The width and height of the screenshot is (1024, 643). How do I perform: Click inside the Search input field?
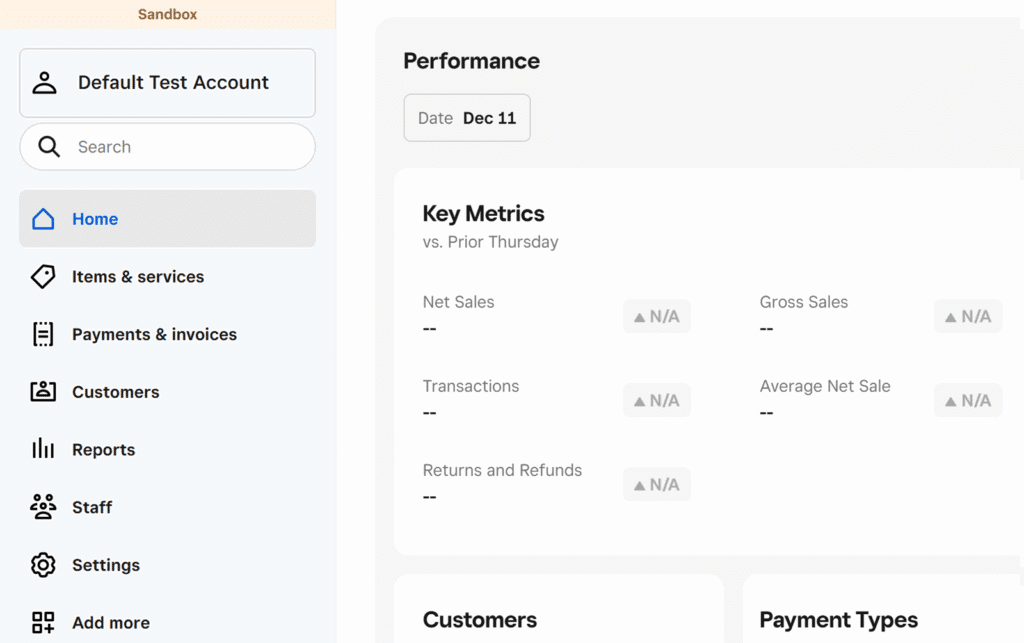pyautogui.click(x=180, y=147)
